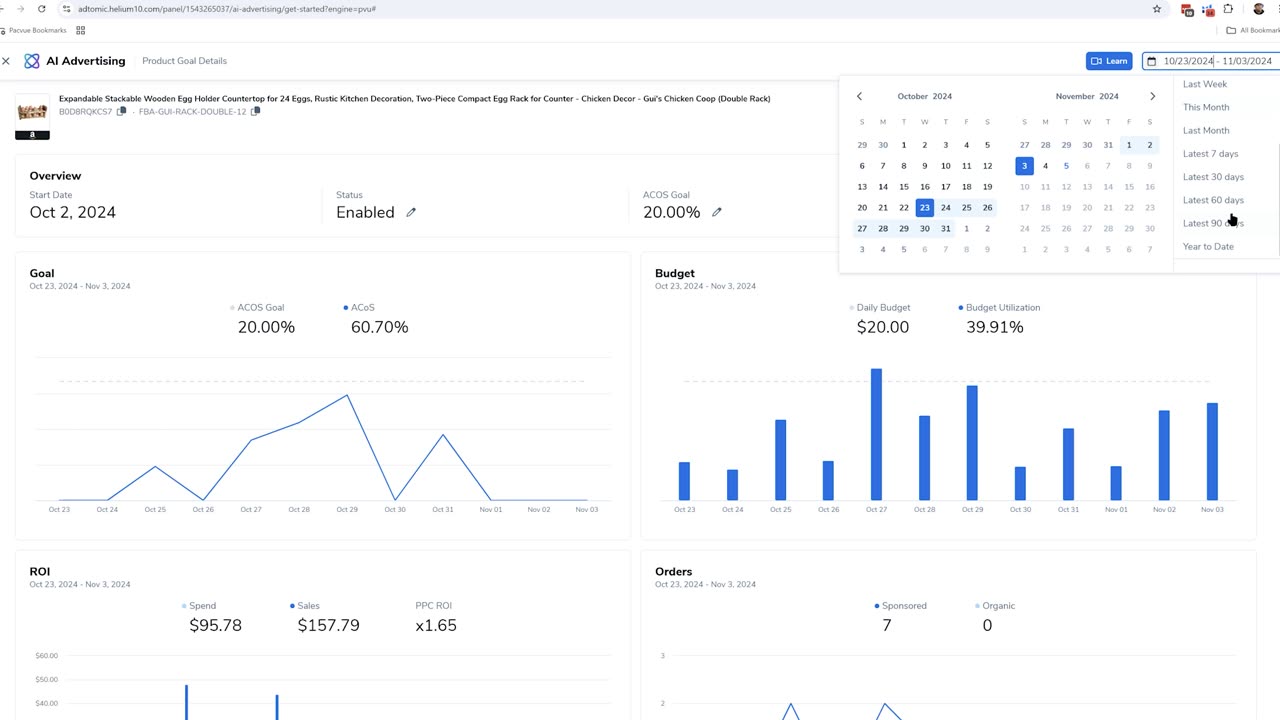Open the Chrome profile avatar
The image size is (1280, 720).
pyautogui.click(x=1259, y=9)
